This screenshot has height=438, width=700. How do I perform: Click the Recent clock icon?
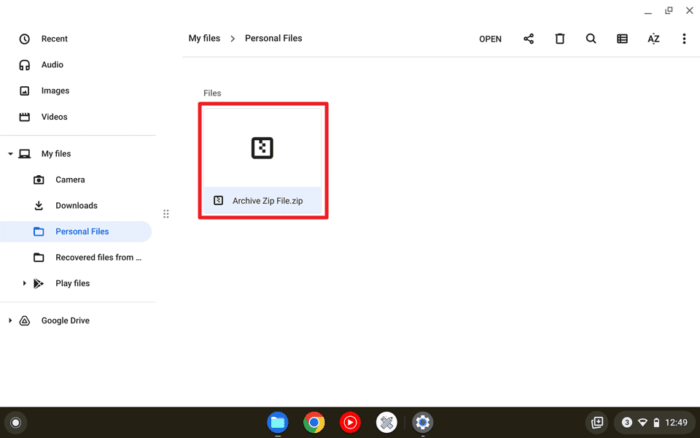[x=25, y=39]
